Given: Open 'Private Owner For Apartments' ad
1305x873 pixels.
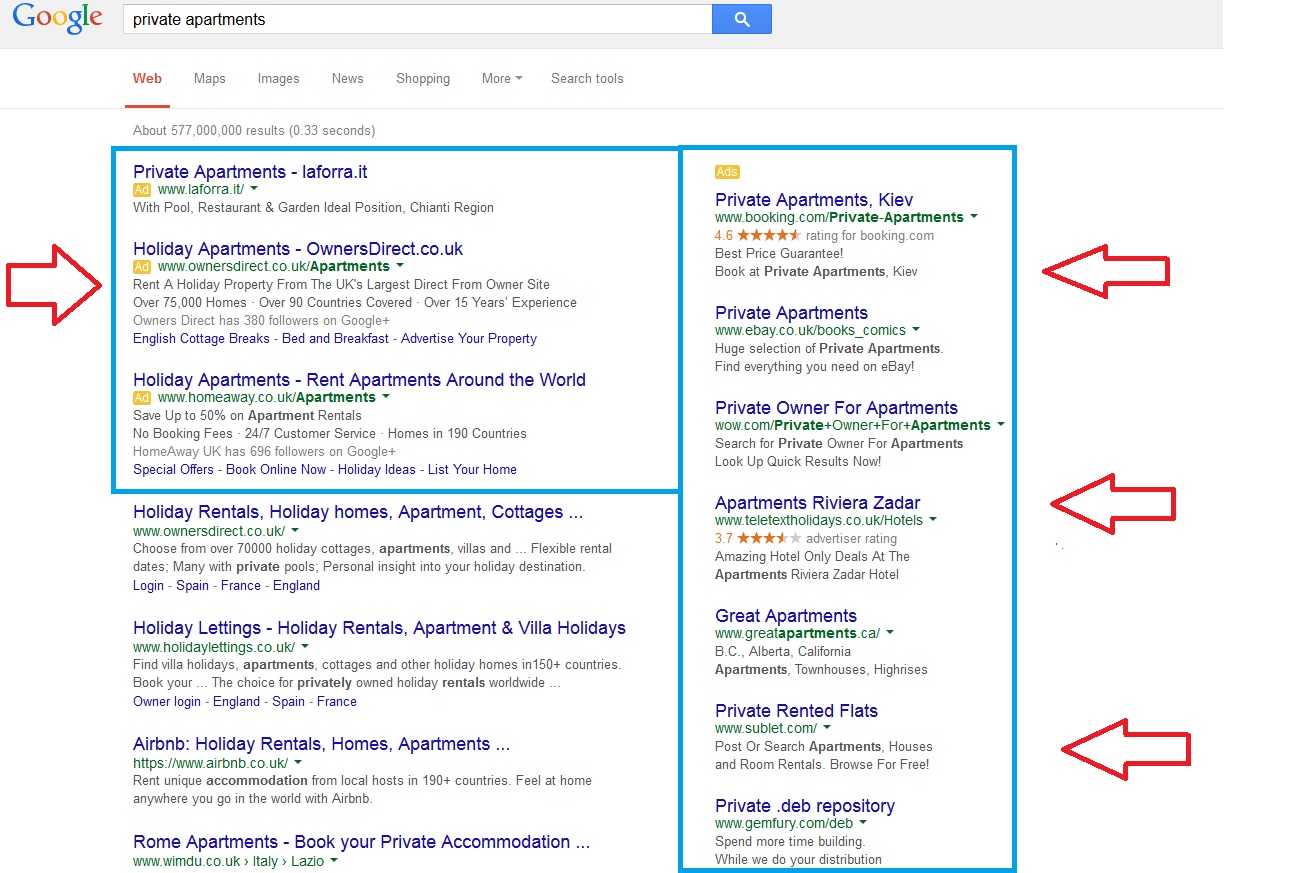Looking at the screenshot, I should (836, 407).
